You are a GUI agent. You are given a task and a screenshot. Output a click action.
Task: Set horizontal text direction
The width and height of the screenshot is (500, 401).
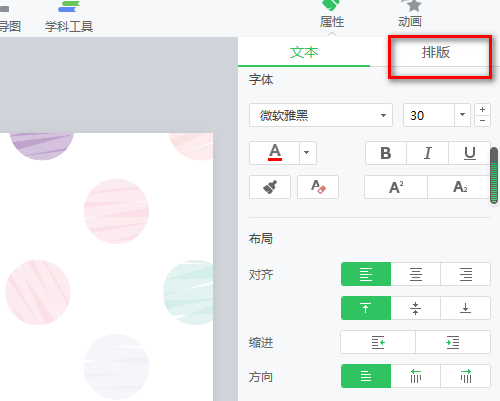point(366,376)
